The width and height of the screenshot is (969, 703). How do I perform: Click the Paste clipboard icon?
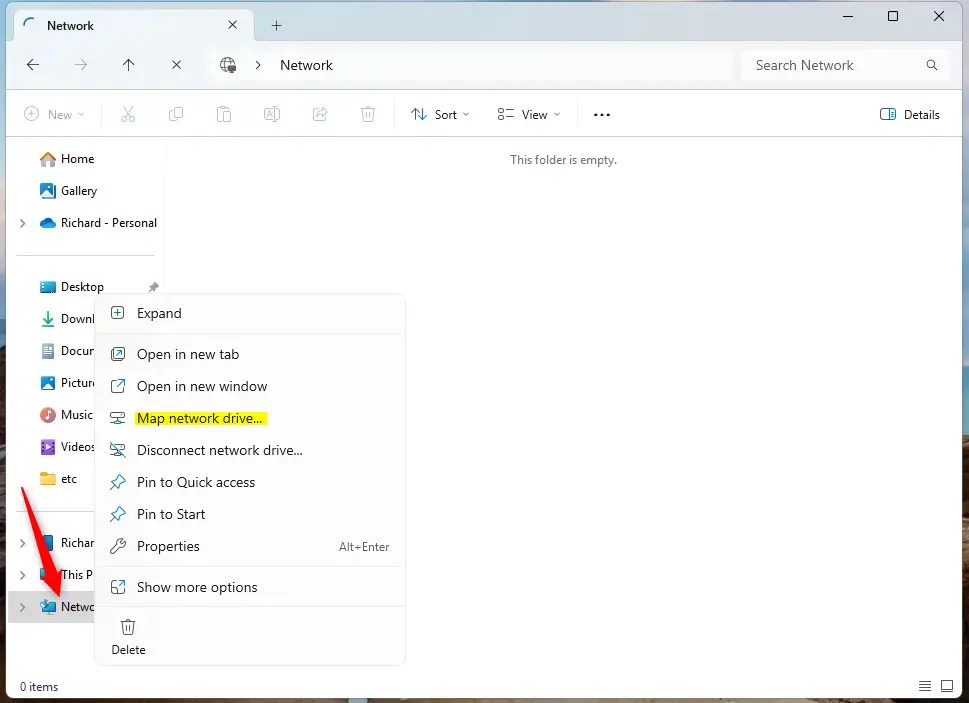pos(224,114)
